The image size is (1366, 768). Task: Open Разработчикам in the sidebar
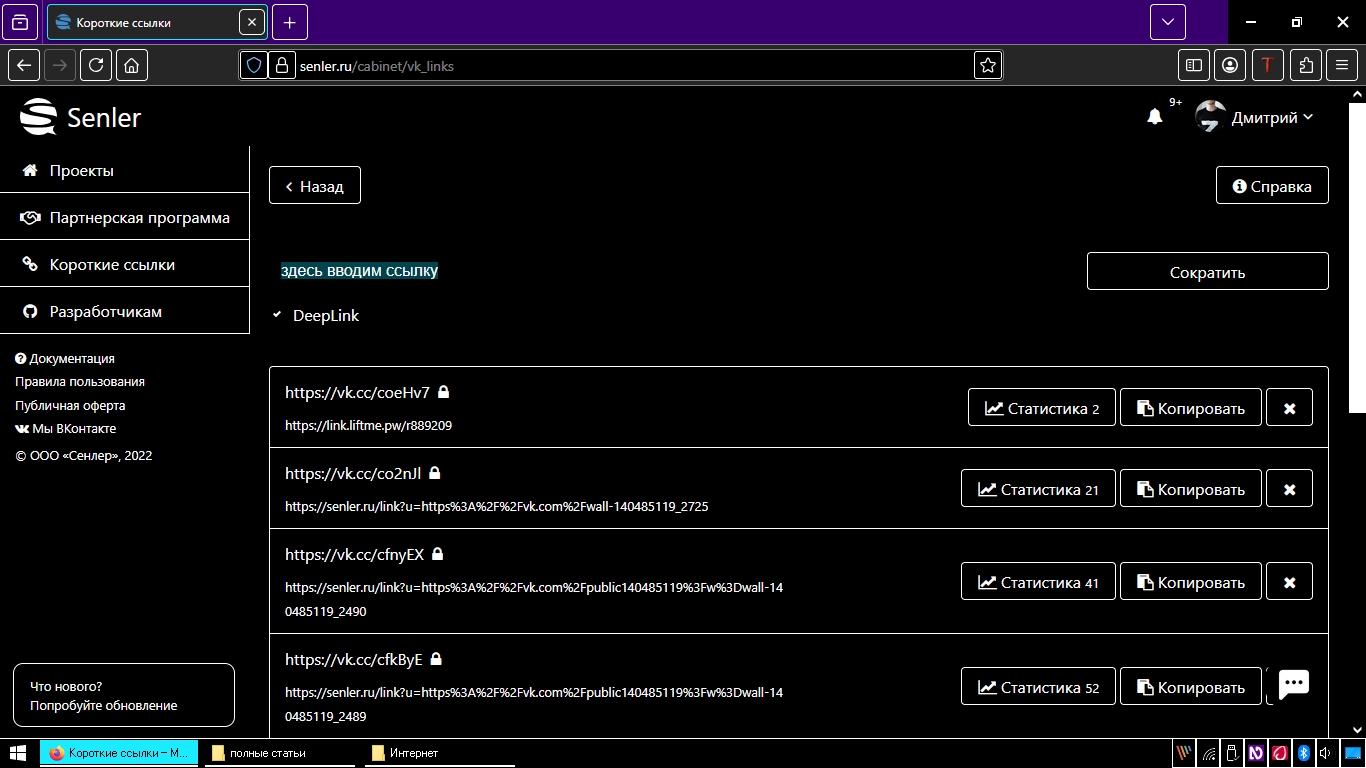(x=124, y=311)
